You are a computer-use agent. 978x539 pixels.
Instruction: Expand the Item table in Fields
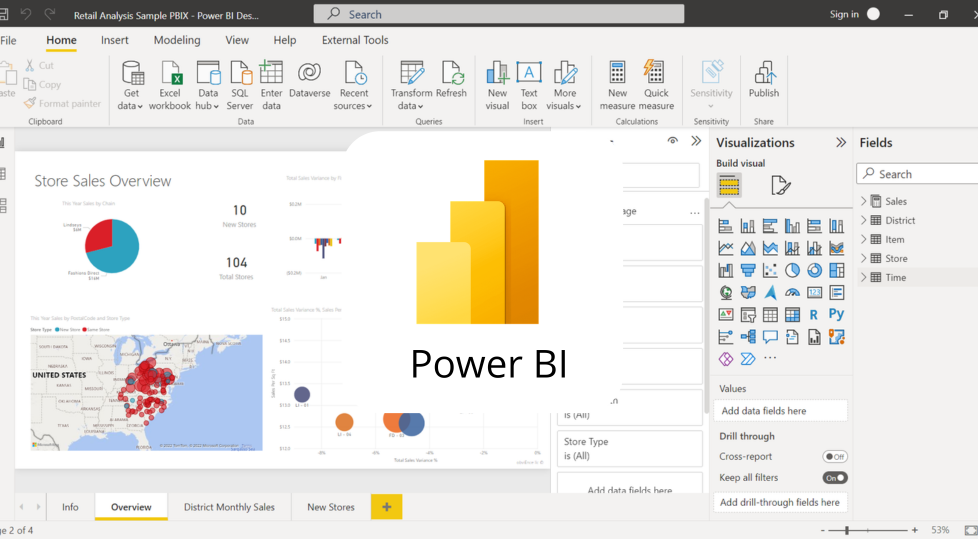(864, 239)
